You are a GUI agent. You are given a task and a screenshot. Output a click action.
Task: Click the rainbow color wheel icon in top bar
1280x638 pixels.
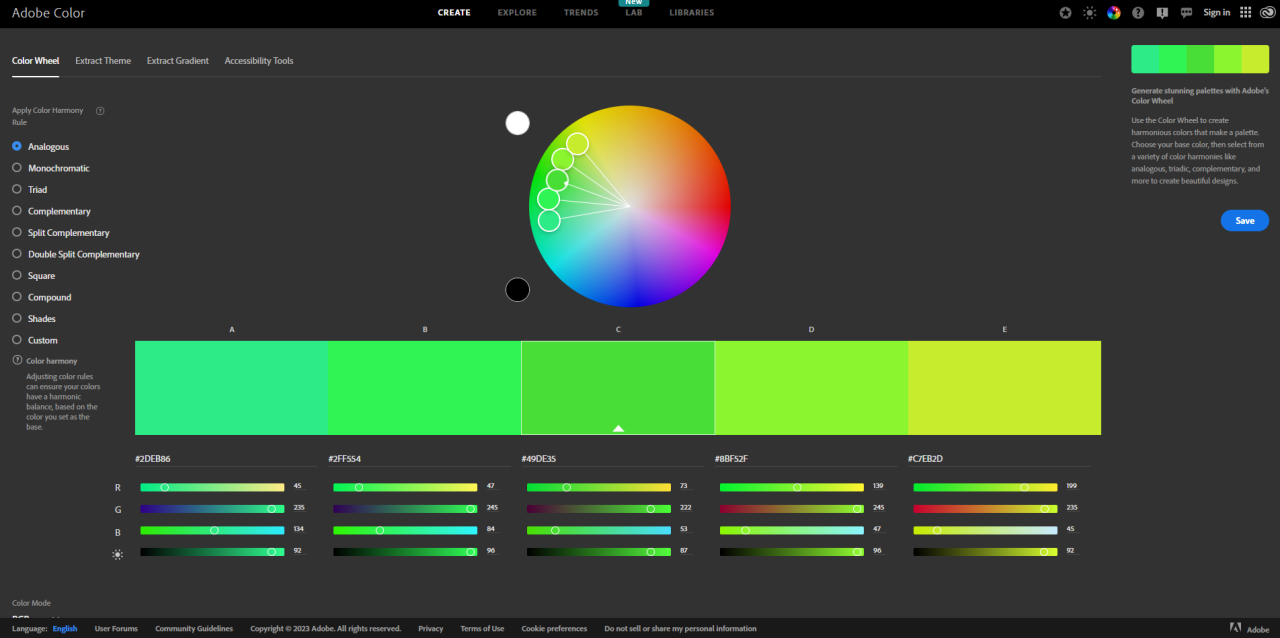tap(1113, 12)
